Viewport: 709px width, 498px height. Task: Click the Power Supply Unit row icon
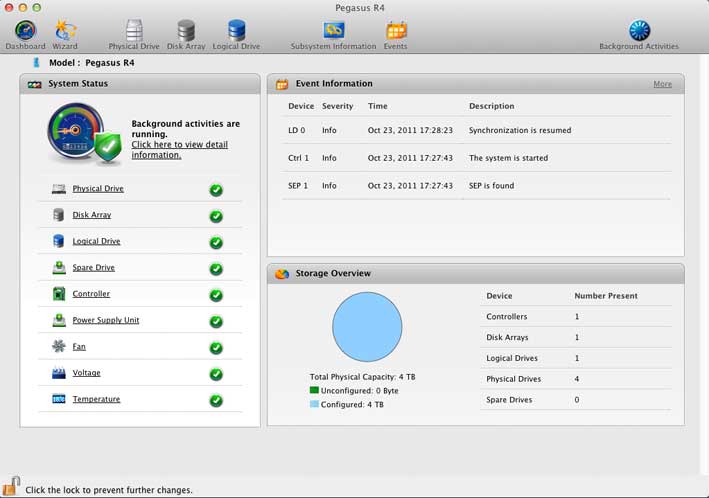pyautogui.click(x=59, y=320)
